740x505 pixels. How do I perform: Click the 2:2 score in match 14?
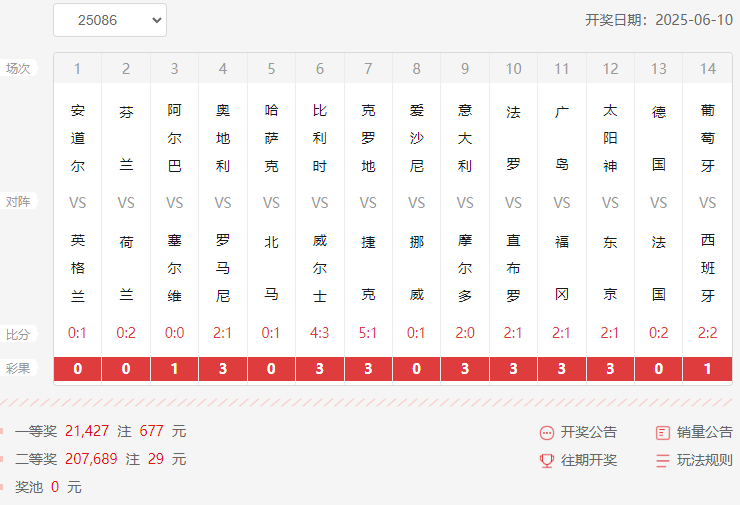click(x=707, y=333)
